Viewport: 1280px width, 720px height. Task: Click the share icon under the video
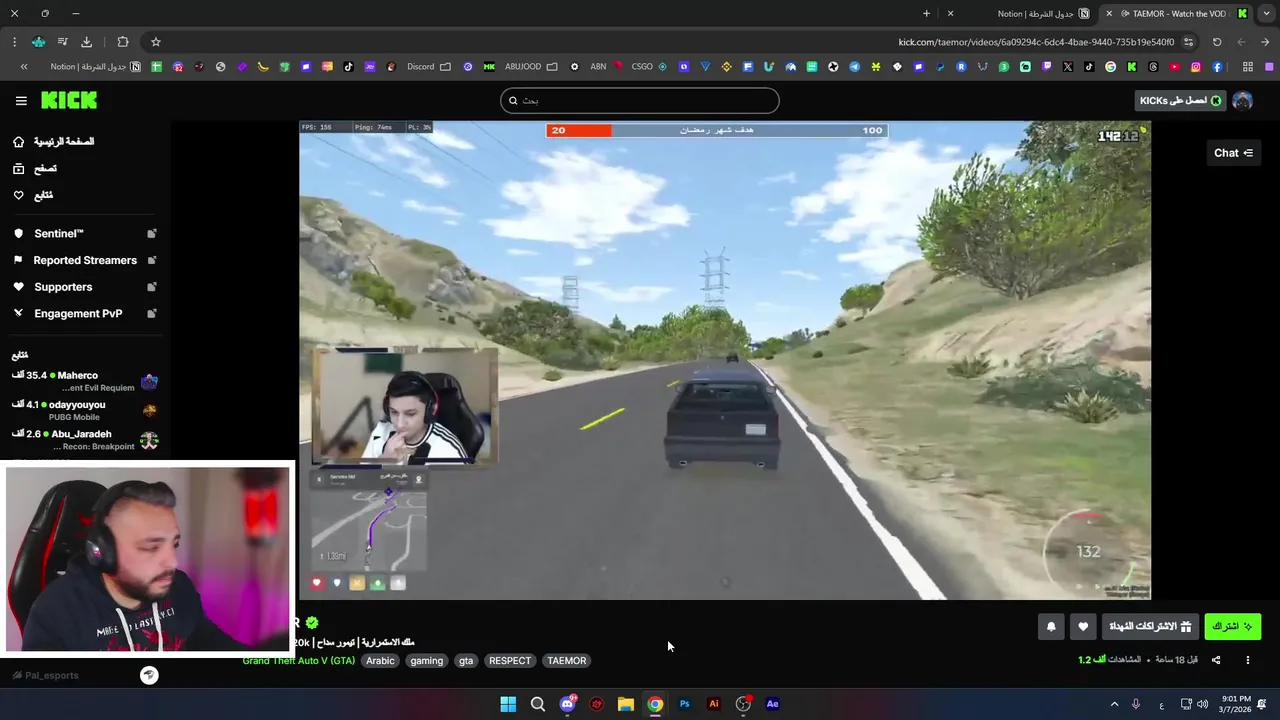point(1216,660)
